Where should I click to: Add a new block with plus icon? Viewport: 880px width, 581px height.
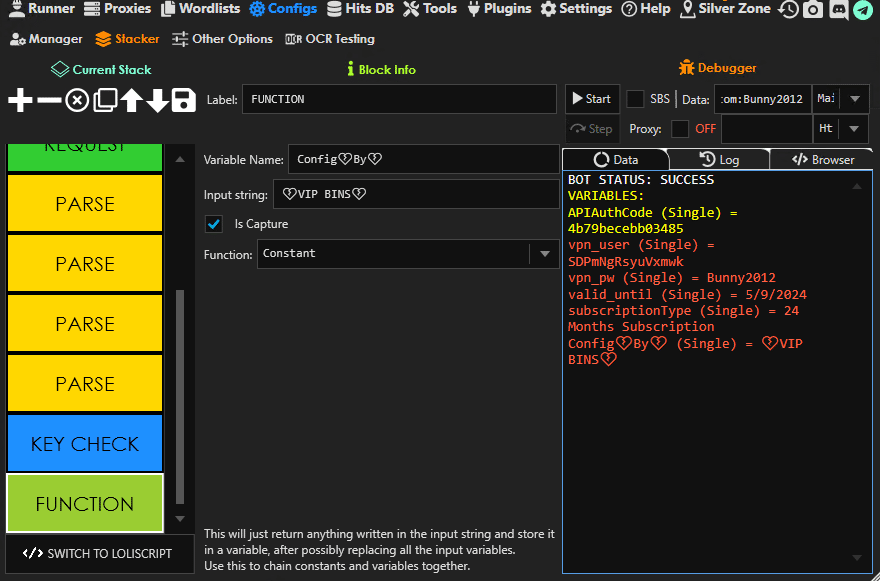(20, 100)
